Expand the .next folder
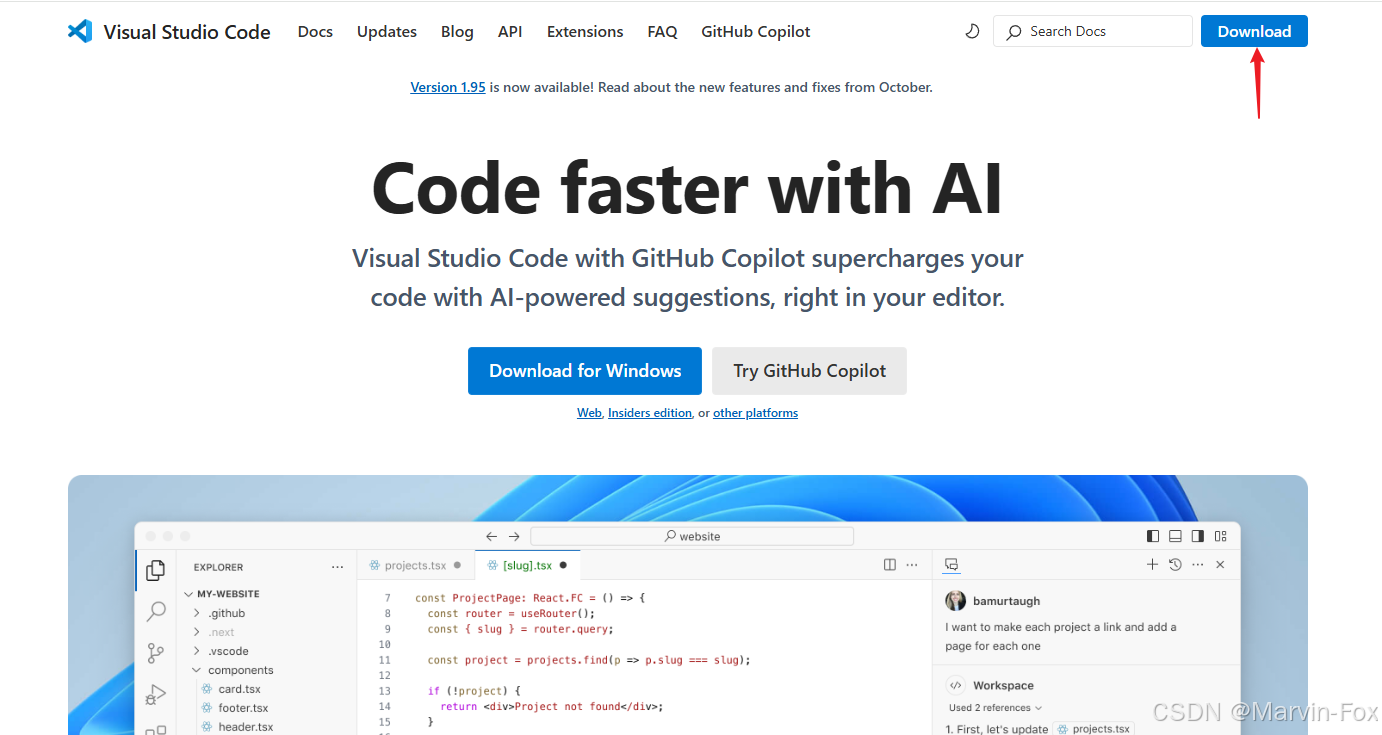1382x735 pixels. [x=197, y=632]
